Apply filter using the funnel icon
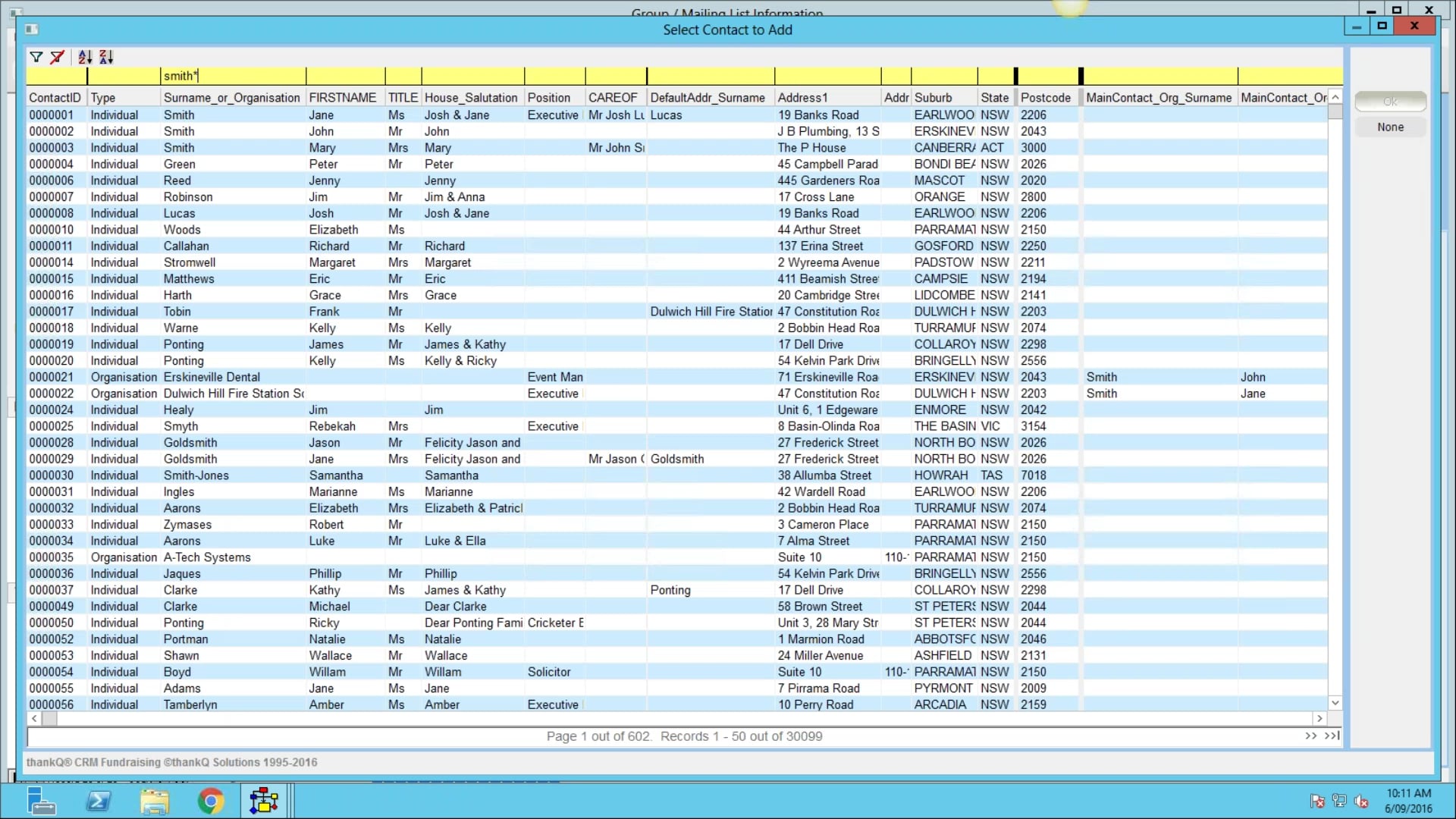This screenshot has height=819, width=1456. point(36,57)
